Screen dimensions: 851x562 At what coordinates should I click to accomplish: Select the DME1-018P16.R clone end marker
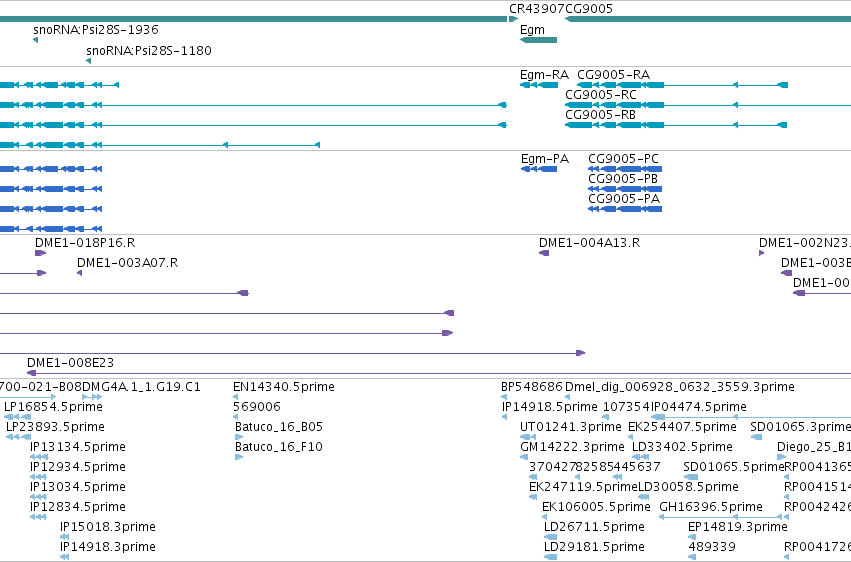(41, 253)
